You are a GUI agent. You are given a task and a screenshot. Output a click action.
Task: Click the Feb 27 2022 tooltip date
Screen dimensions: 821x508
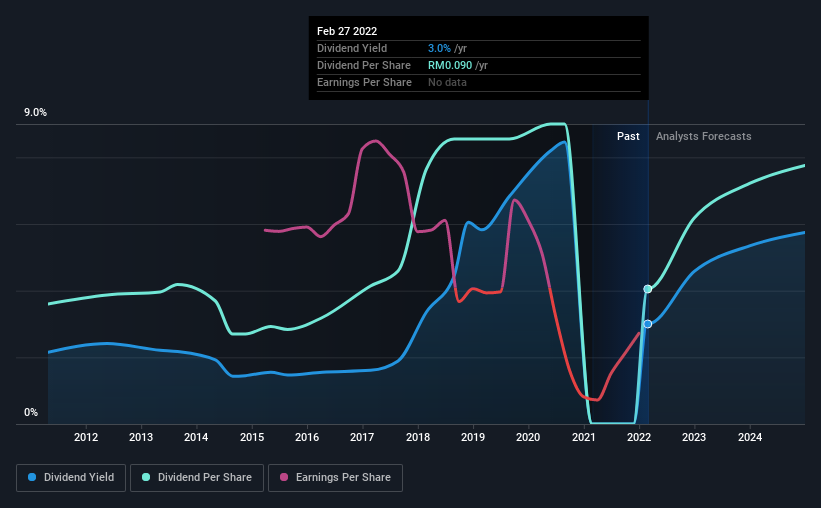point(347,30)
